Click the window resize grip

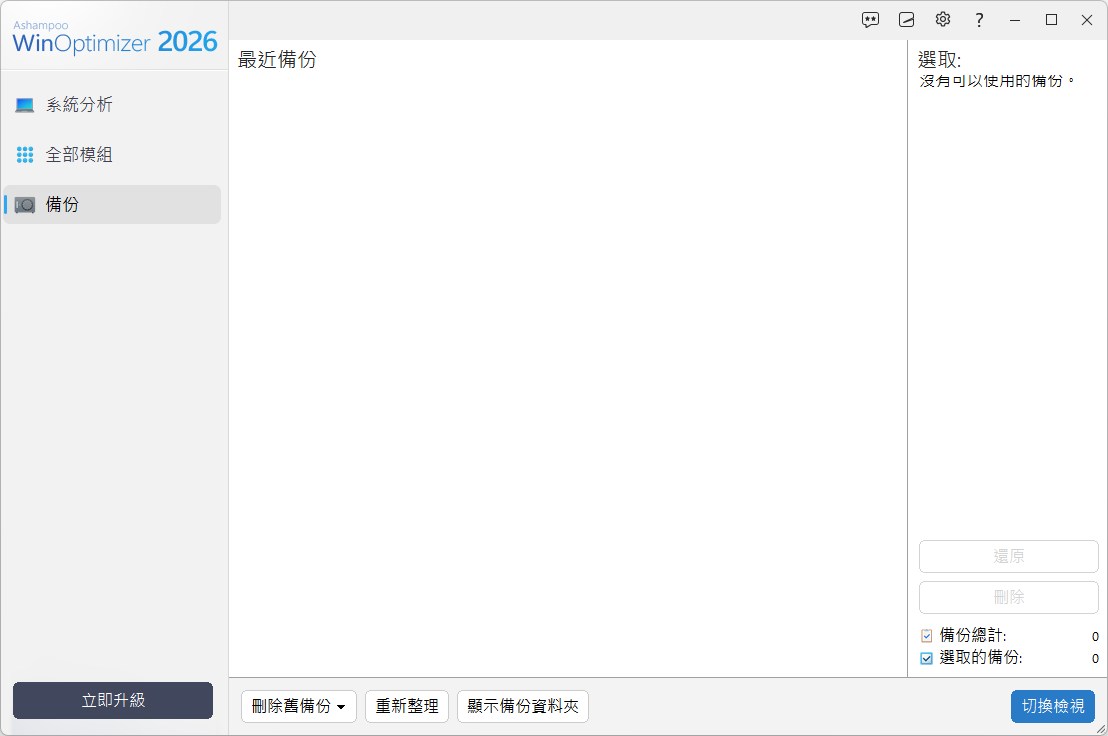coord(1101,729)
